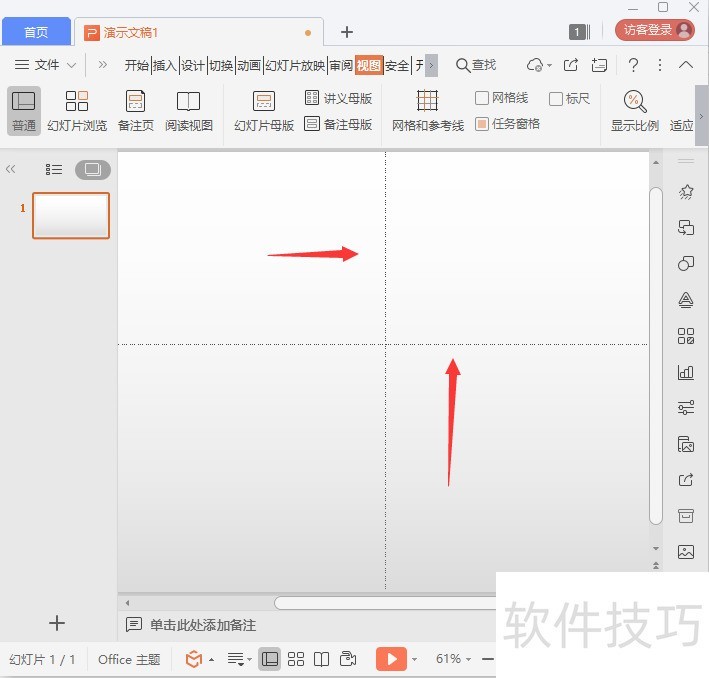The image size is (709, 678).
Task: Enable the Gridlines (网格线) checkbox
Action: point(482,98)
